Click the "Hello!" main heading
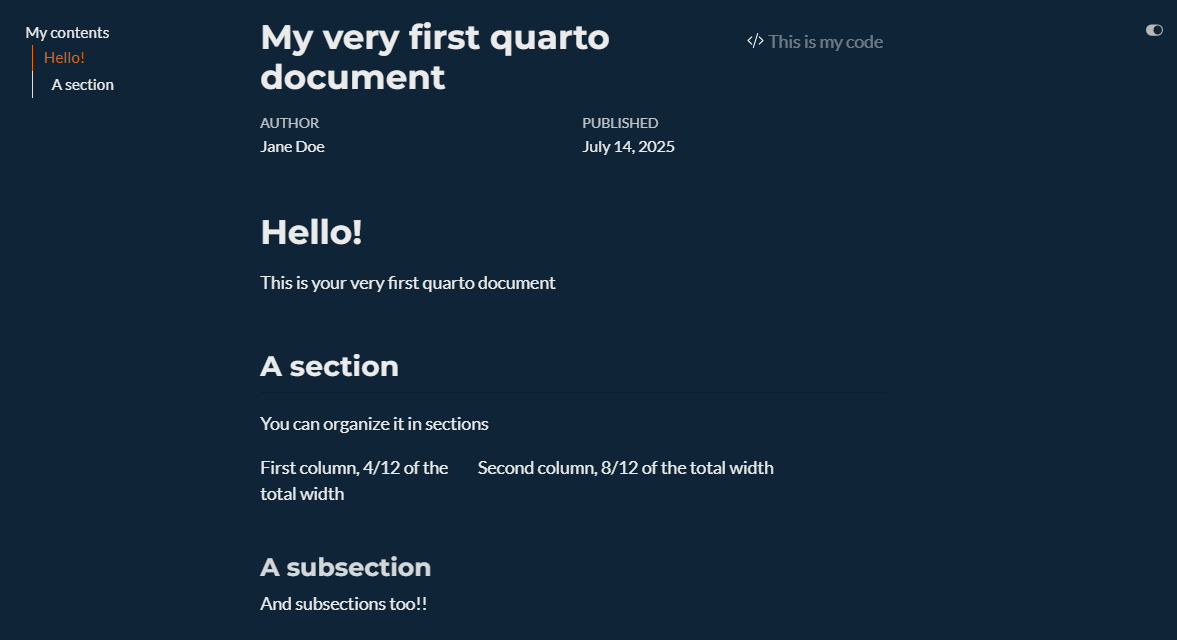Screen dimensions: 1177x640 [x=312, y=232]
